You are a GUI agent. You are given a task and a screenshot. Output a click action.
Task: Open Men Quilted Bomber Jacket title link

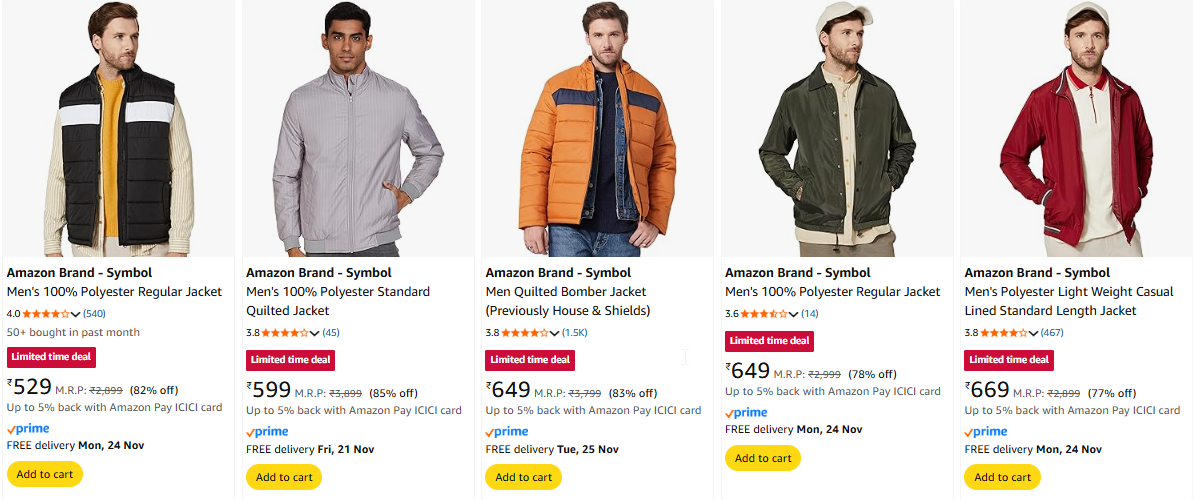tap(566, 292)
